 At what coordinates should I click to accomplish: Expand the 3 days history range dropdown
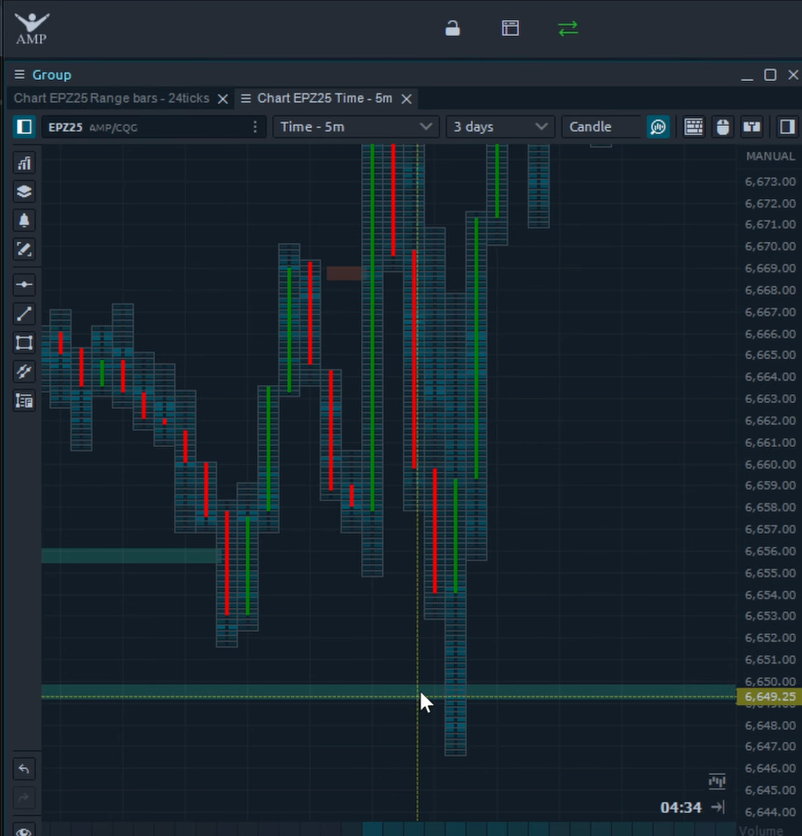click(500, 127)
